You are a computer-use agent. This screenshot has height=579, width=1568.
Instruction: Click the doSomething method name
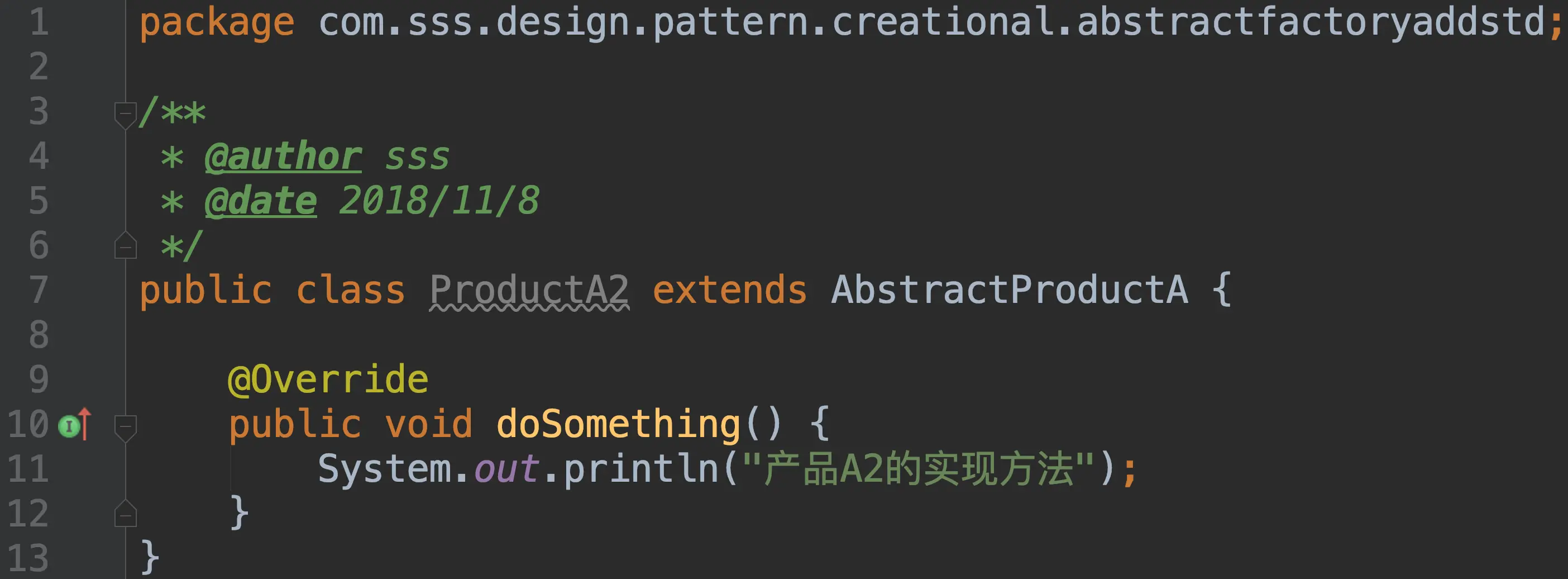pyautogui.click(x=618, y=424)
